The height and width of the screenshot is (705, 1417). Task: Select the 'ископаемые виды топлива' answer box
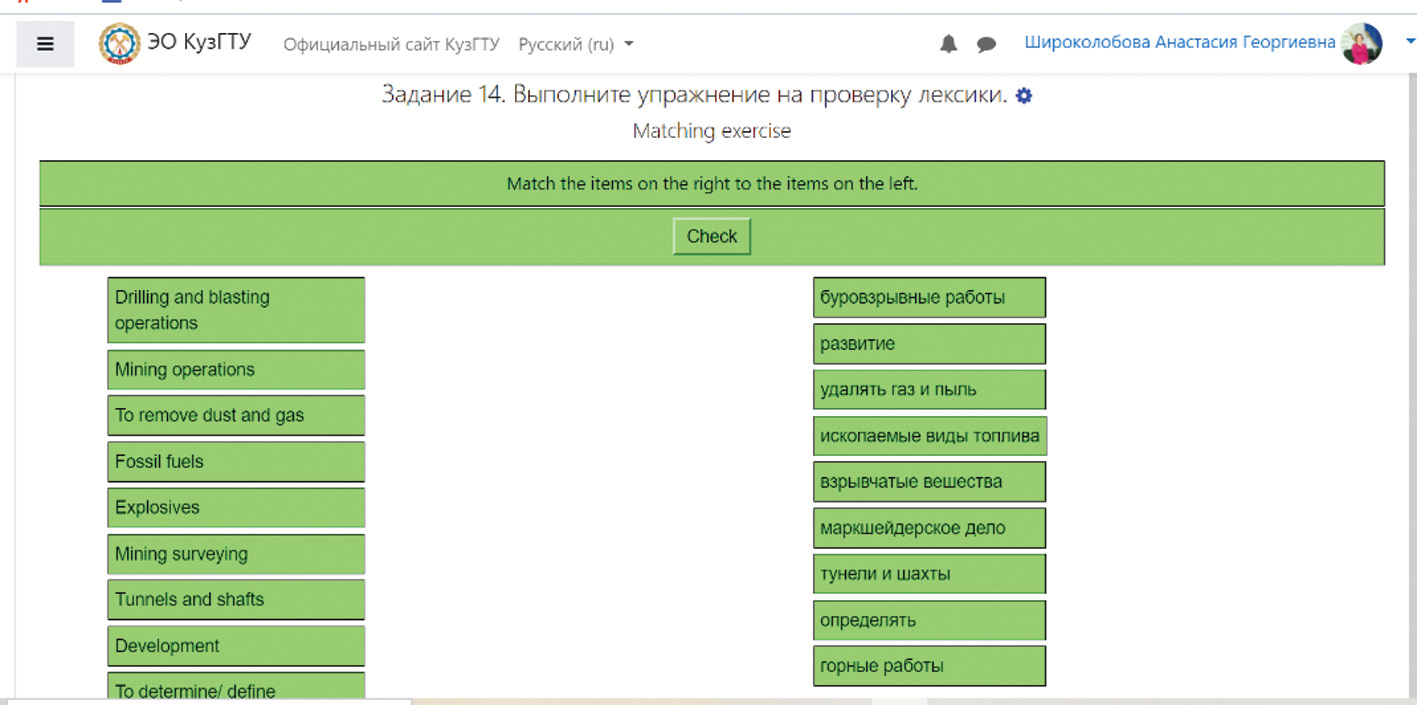(x=929, y=436)
